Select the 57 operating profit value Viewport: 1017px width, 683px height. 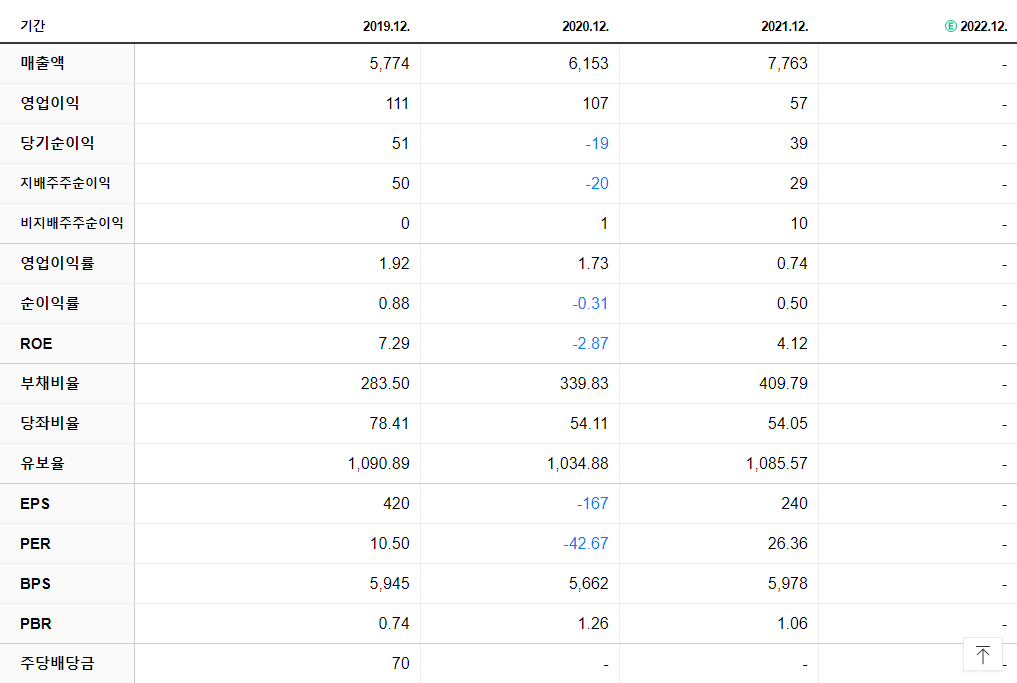tap(798, 104)
